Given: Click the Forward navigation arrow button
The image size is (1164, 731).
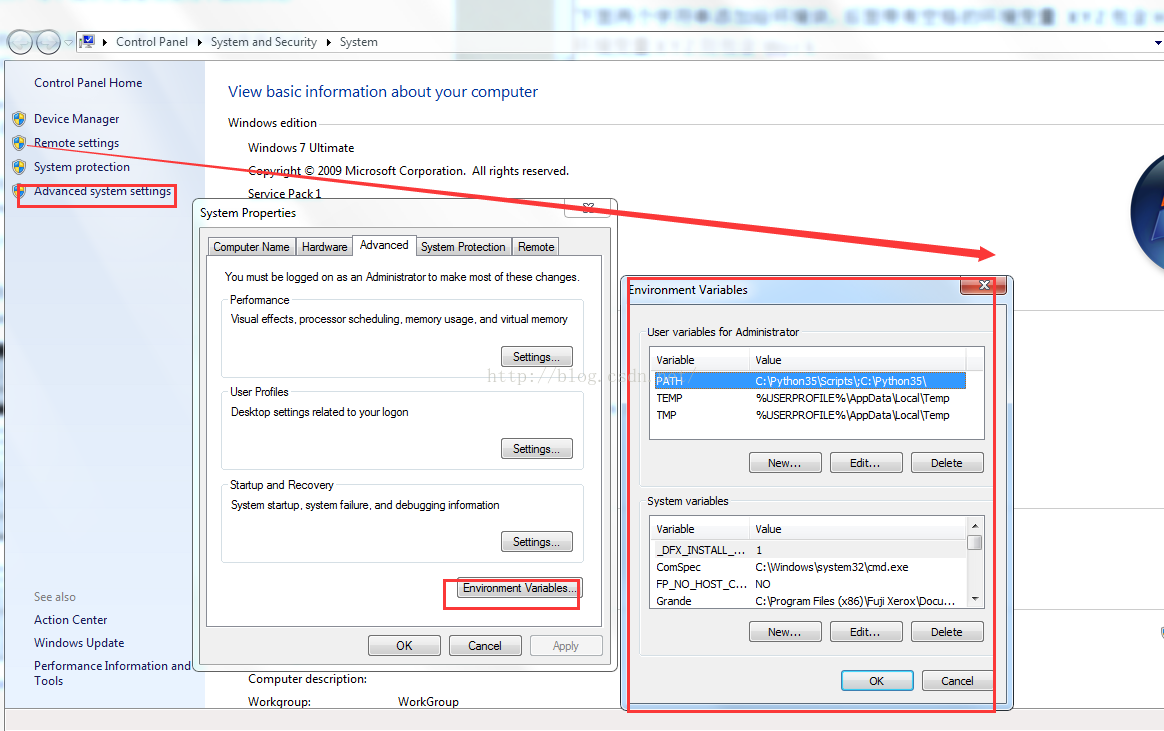Looking at the screenshot, I should point(48,42).
